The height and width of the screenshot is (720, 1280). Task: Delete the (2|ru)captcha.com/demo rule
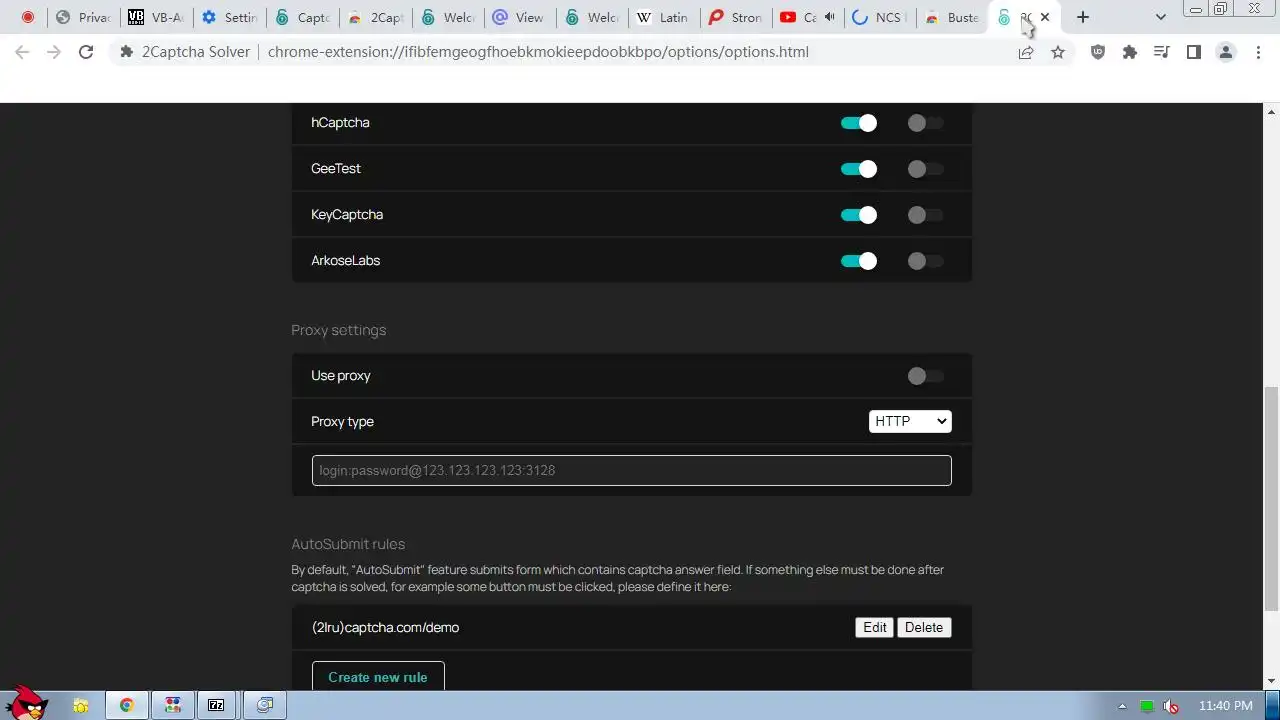tap(924, 627)
